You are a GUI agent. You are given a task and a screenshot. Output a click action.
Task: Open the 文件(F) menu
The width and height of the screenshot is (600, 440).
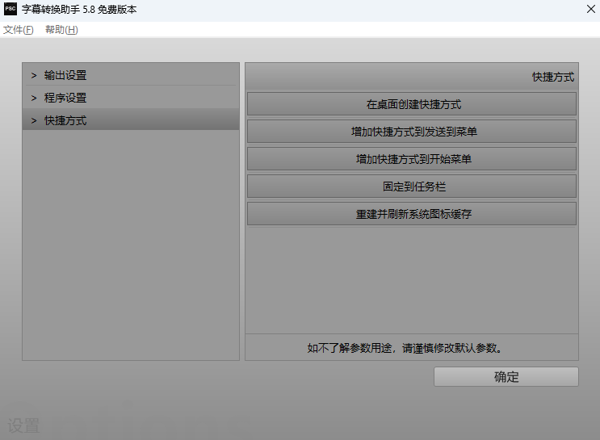coord(18,30)
